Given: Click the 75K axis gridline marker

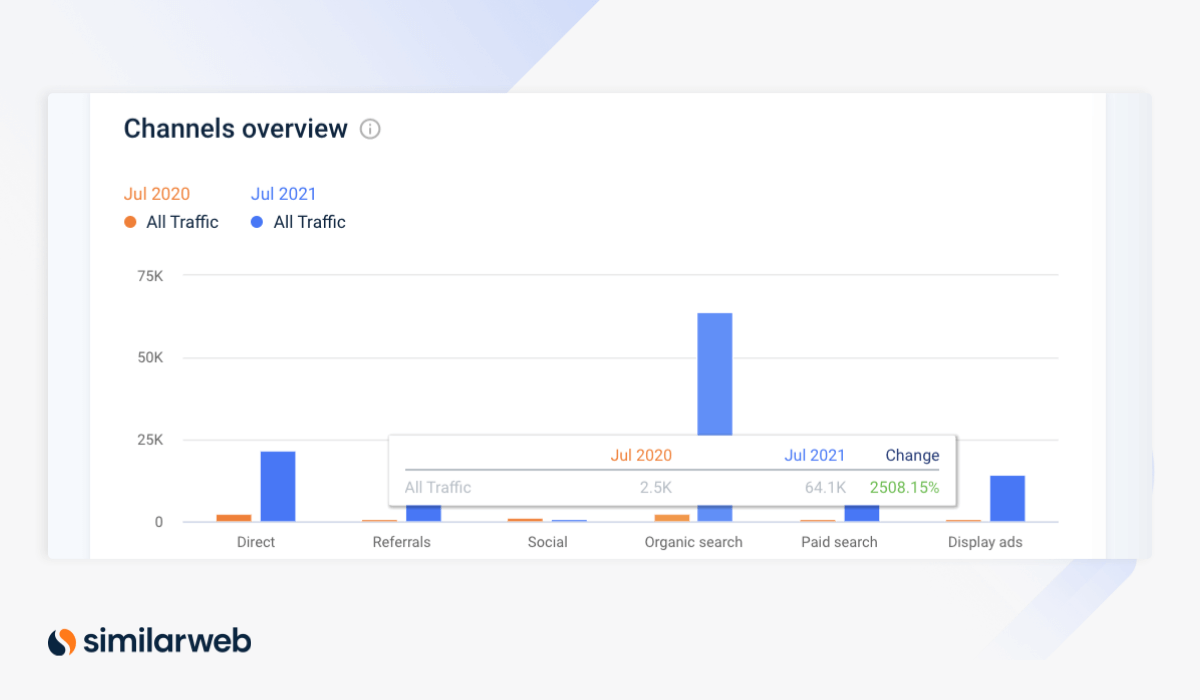Looking at the screenshot, I should click(x=152, y=275).
